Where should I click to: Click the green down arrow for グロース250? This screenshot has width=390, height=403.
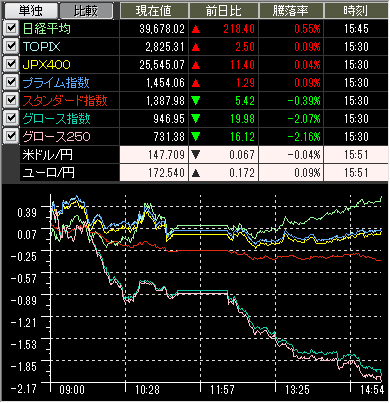(x=196, y=137)
